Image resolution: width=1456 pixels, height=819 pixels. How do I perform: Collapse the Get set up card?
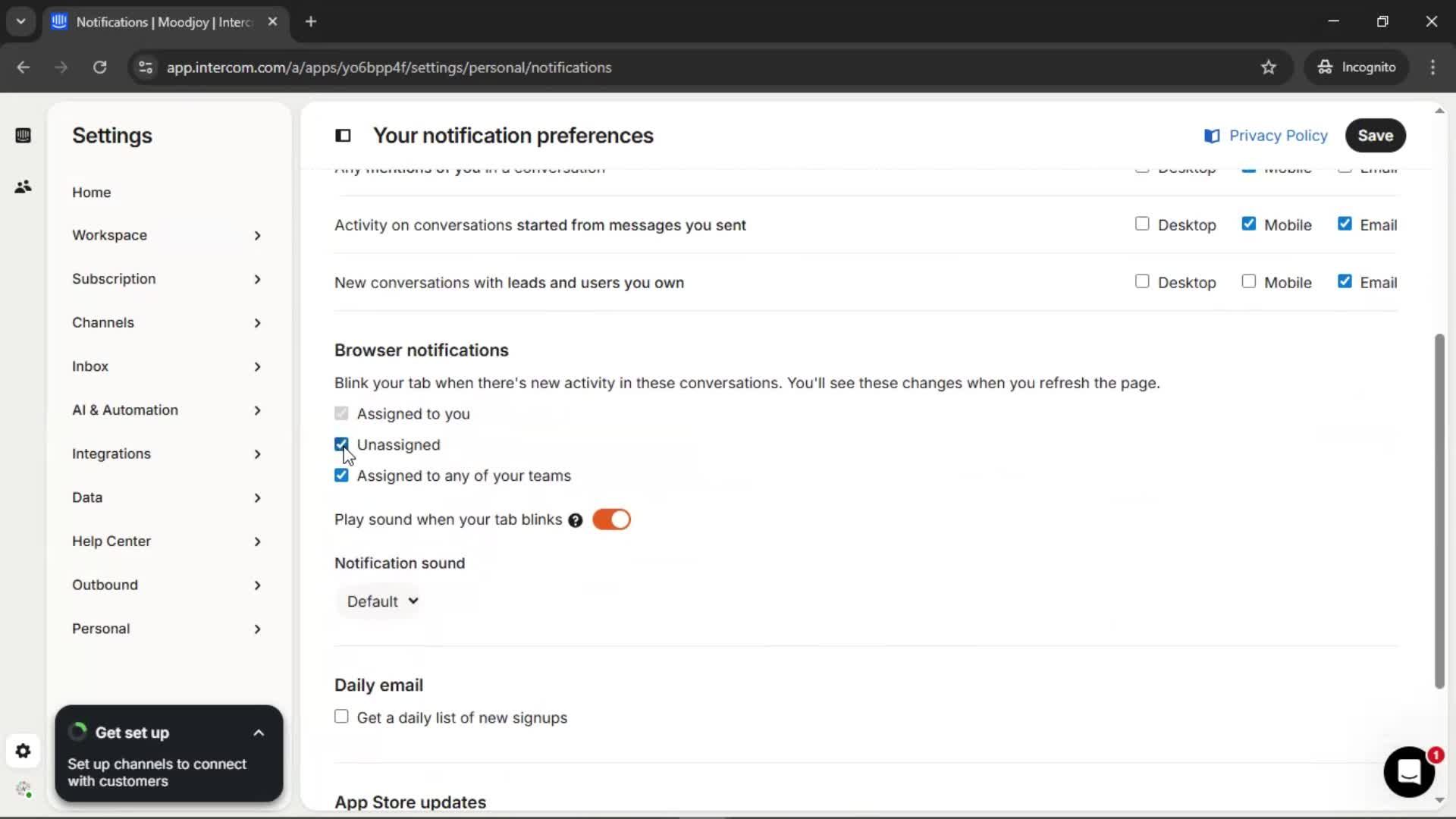(259, 733)
